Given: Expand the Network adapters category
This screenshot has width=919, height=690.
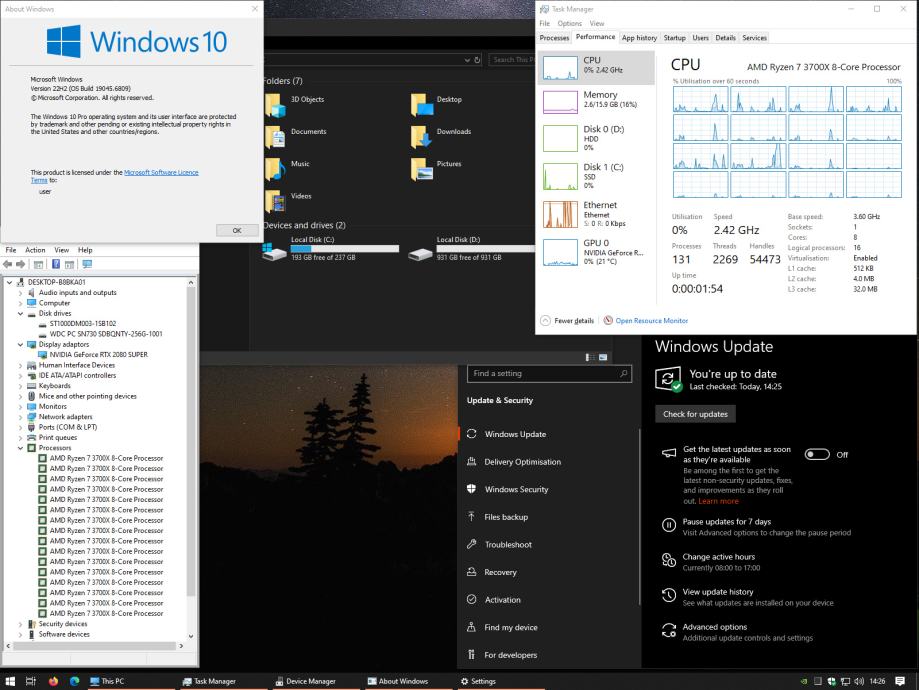Looking at the screenshot, I should coord(21,416).
